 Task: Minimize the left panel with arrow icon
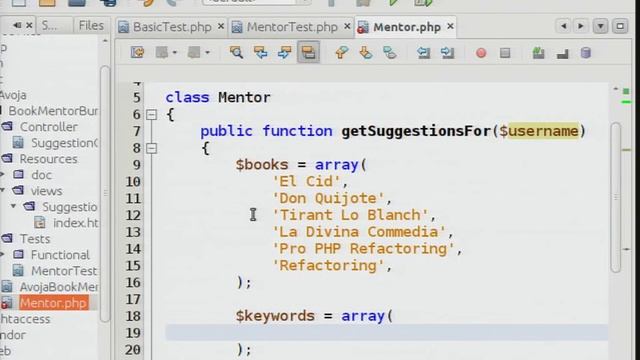click(x=17, y=25)
